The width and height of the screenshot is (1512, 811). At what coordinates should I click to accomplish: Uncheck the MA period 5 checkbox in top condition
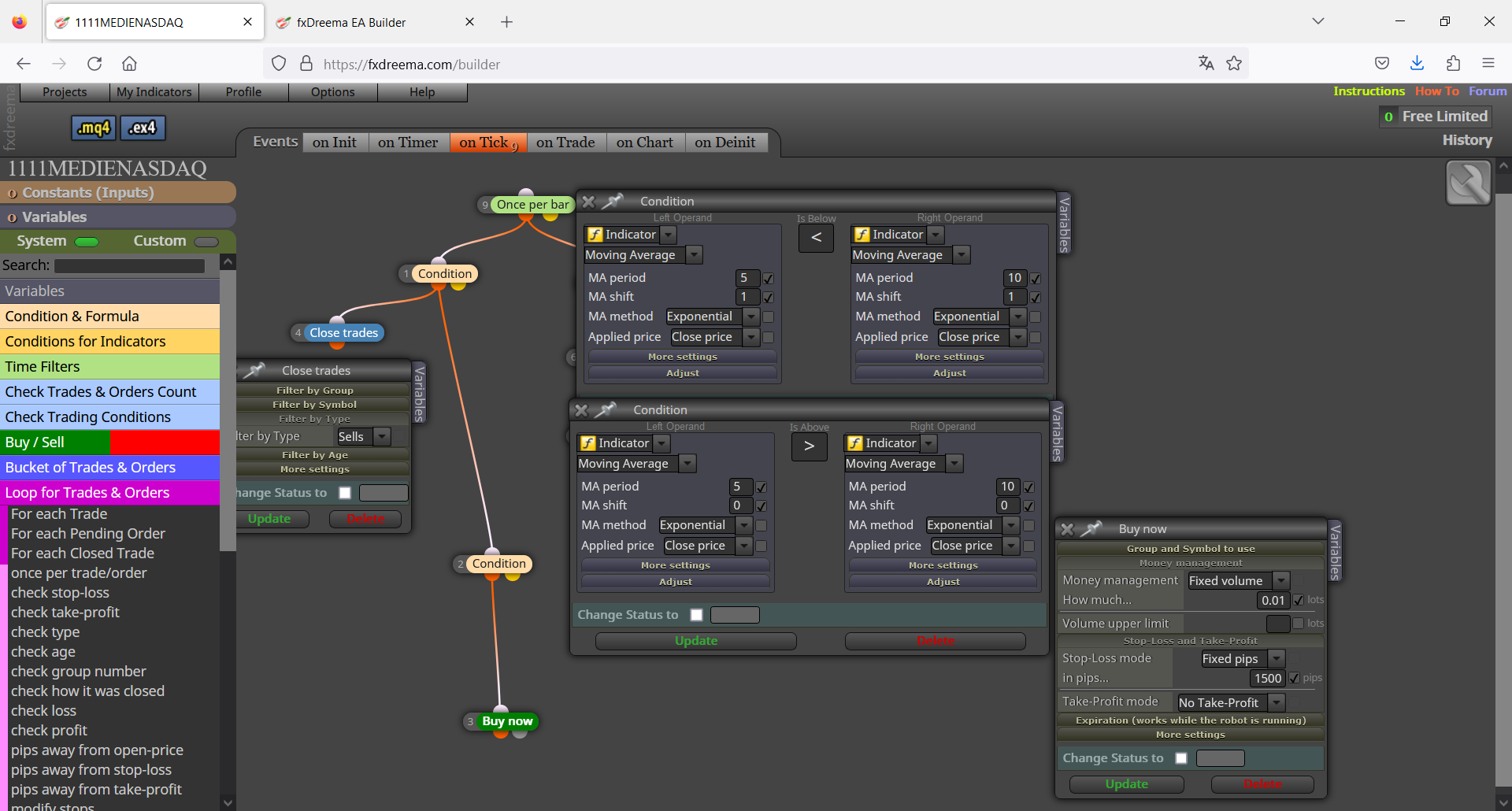click(769, 278)
